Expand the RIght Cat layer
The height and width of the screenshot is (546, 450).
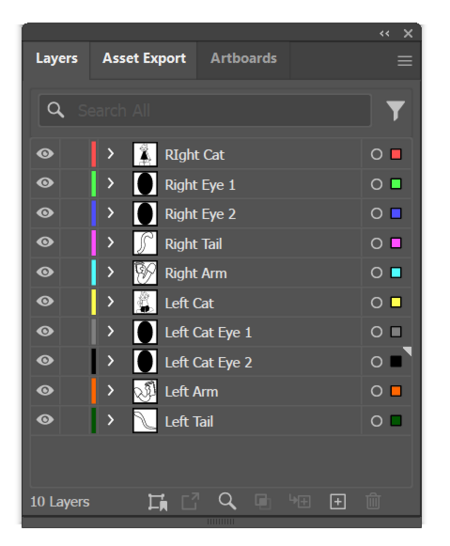pyautogui.click(x=110, y=154)
